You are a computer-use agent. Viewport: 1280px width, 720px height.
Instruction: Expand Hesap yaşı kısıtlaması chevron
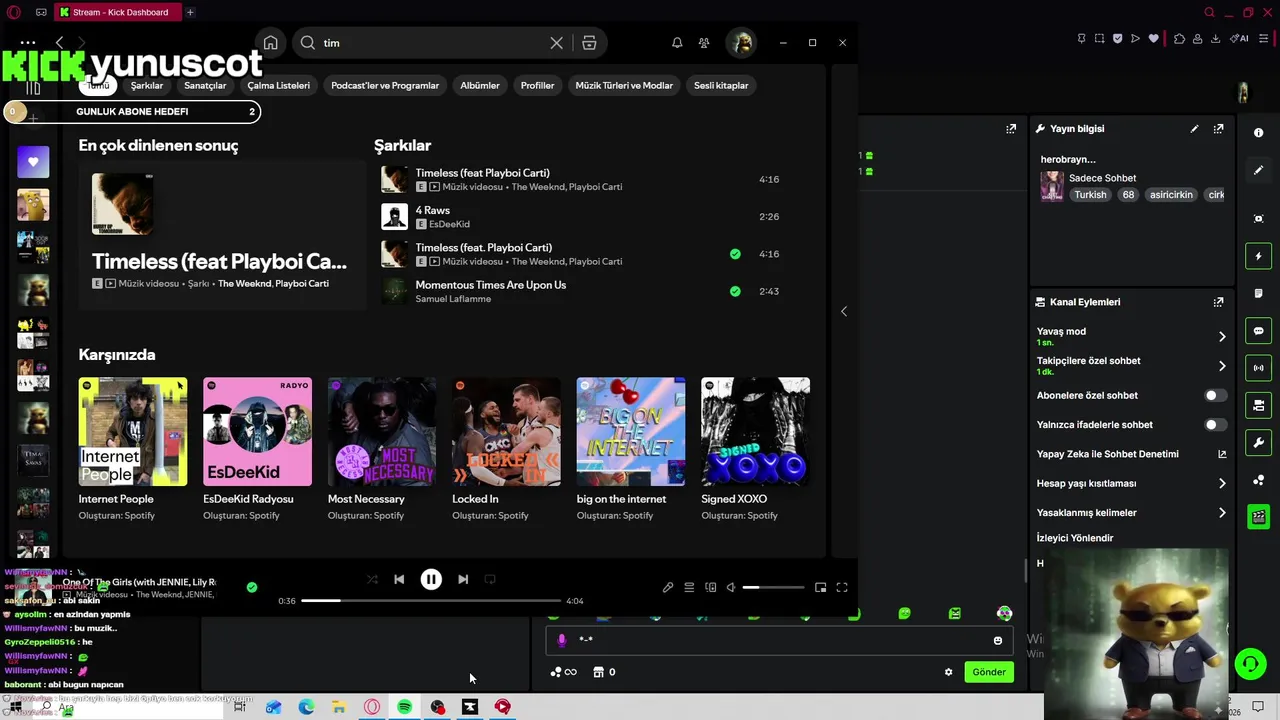coord(1221,484)
